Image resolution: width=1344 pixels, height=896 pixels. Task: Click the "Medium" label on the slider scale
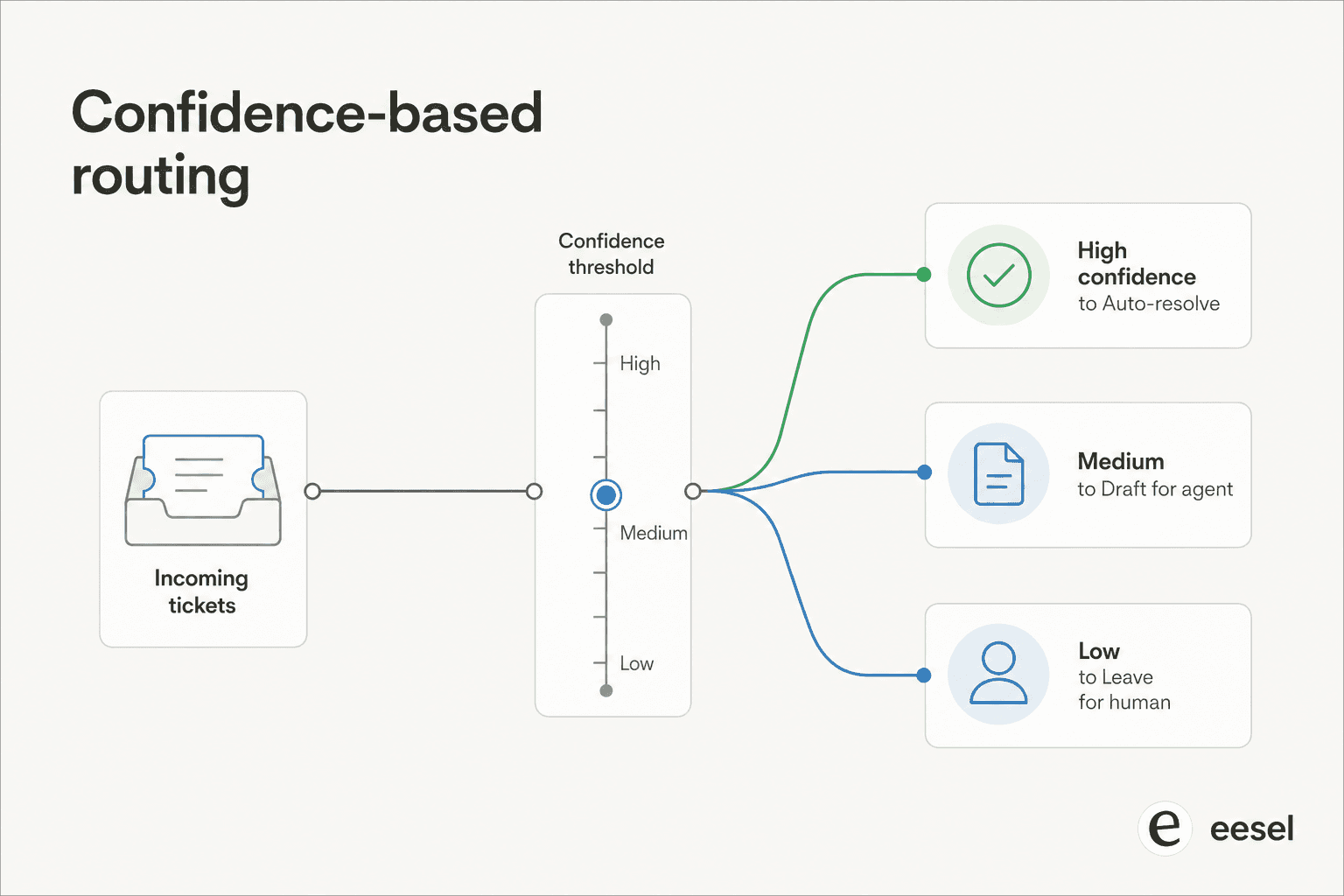[654, 533]
